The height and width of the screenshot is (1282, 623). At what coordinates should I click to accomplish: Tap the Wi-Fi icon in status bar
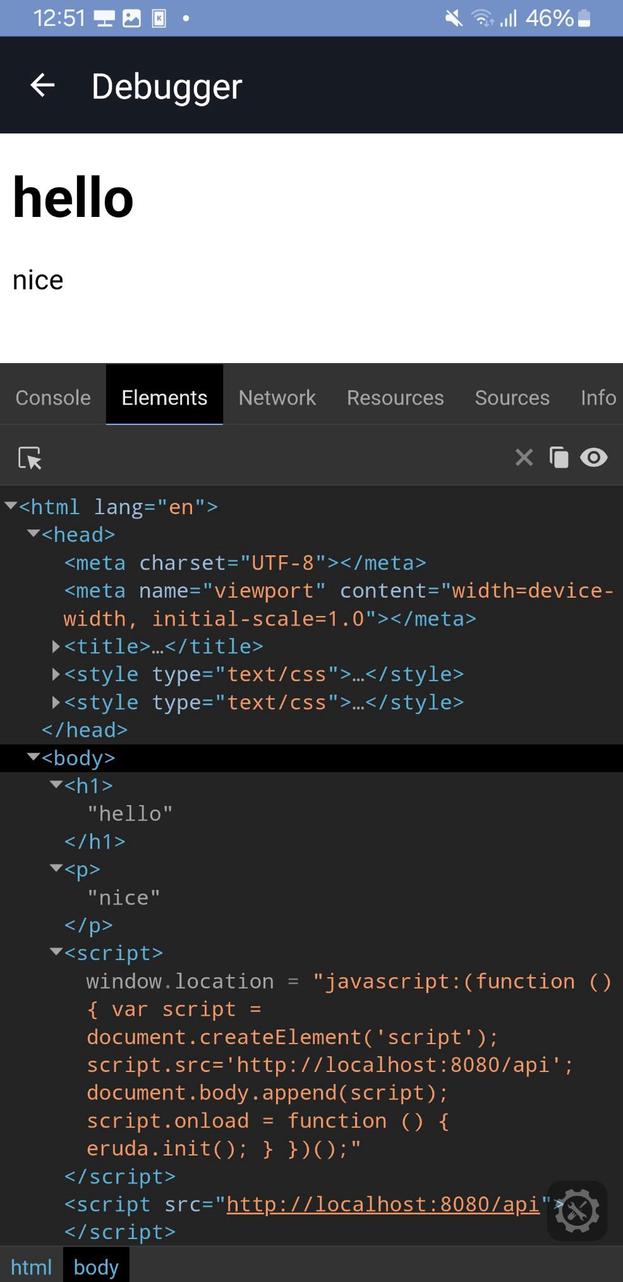coord(481,17)
